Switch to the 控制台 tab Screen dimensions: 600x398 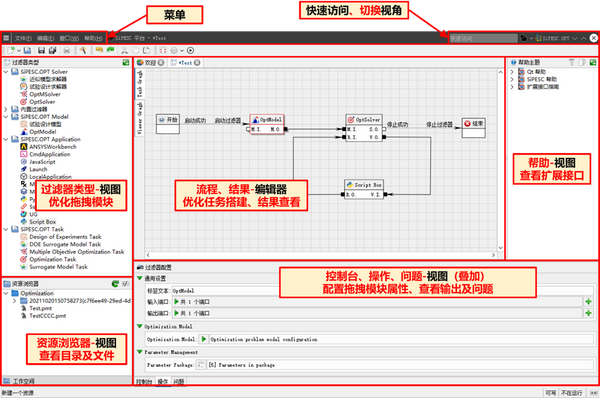tap(144, 381)
